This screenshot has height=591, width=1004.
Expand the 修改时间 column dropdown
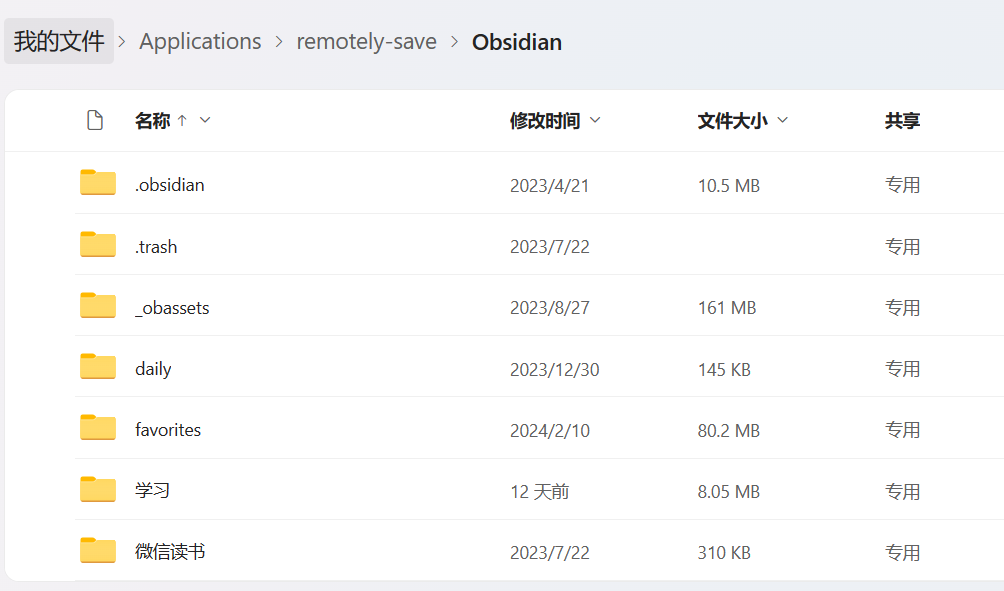(x=595, y=120)
